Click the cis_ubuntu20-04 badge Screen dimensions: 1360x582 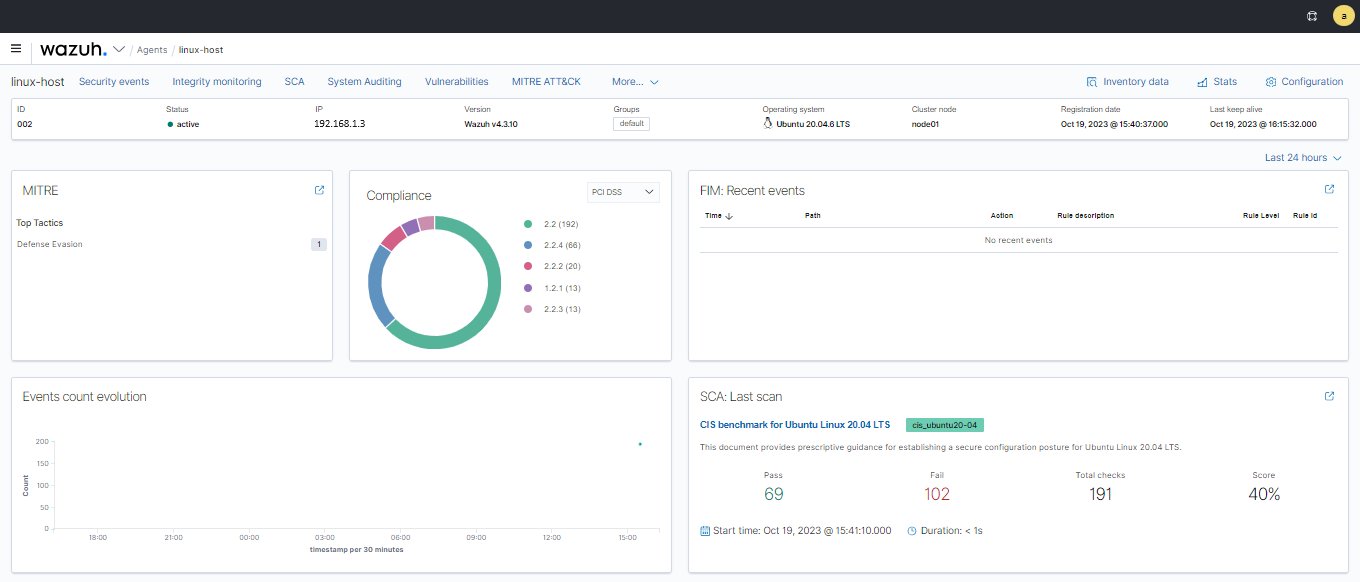click(x=945, y=425)
